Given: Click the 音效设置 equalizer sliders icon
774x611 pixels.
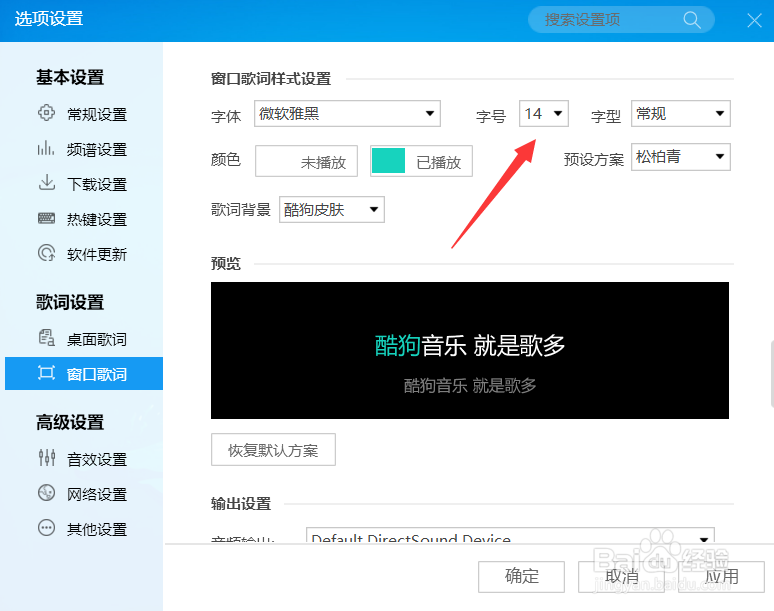Looking at the screenshot, I should tap(46, 458).
